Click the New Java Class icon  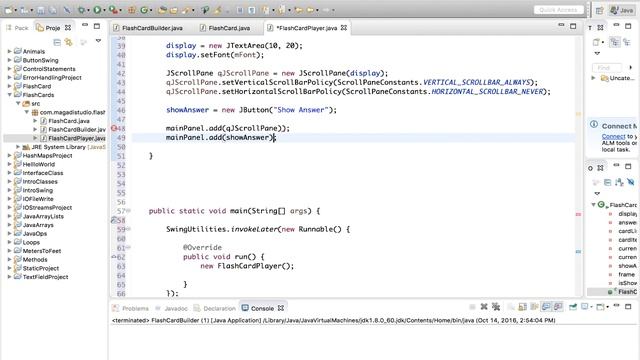point(144,10)
